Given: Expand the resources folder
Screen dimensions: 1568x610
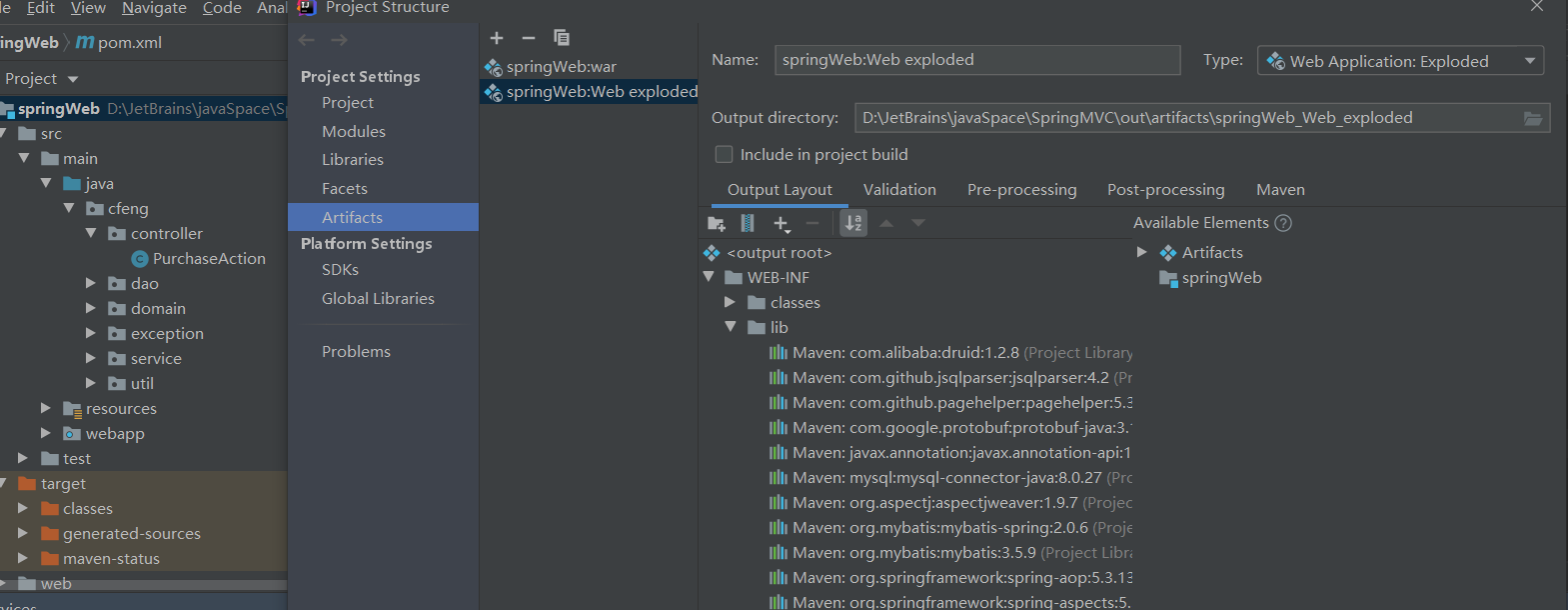Looking at the screenshot, I should click(45, 408).
